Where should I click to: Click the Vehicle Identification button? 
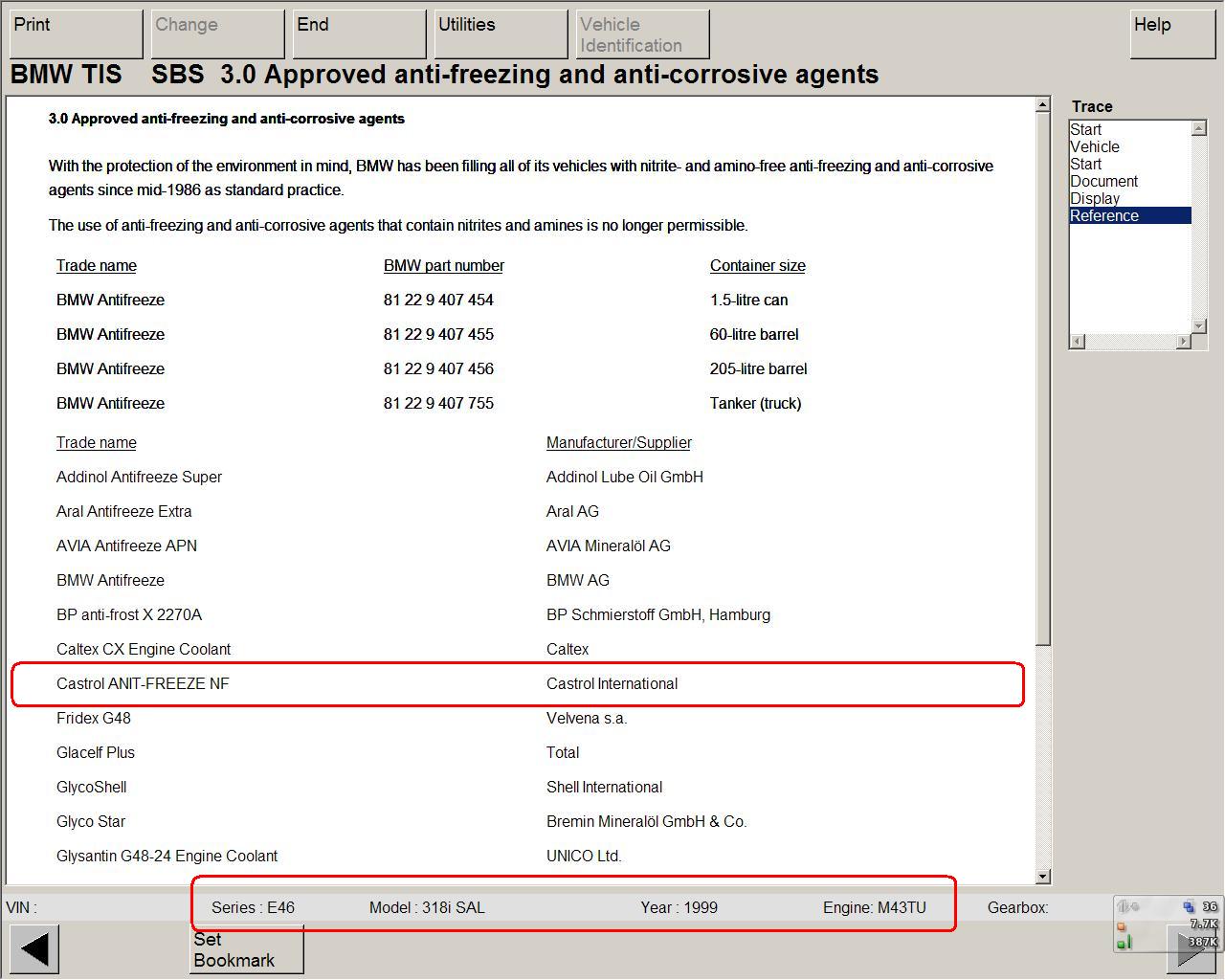[642, 34]
